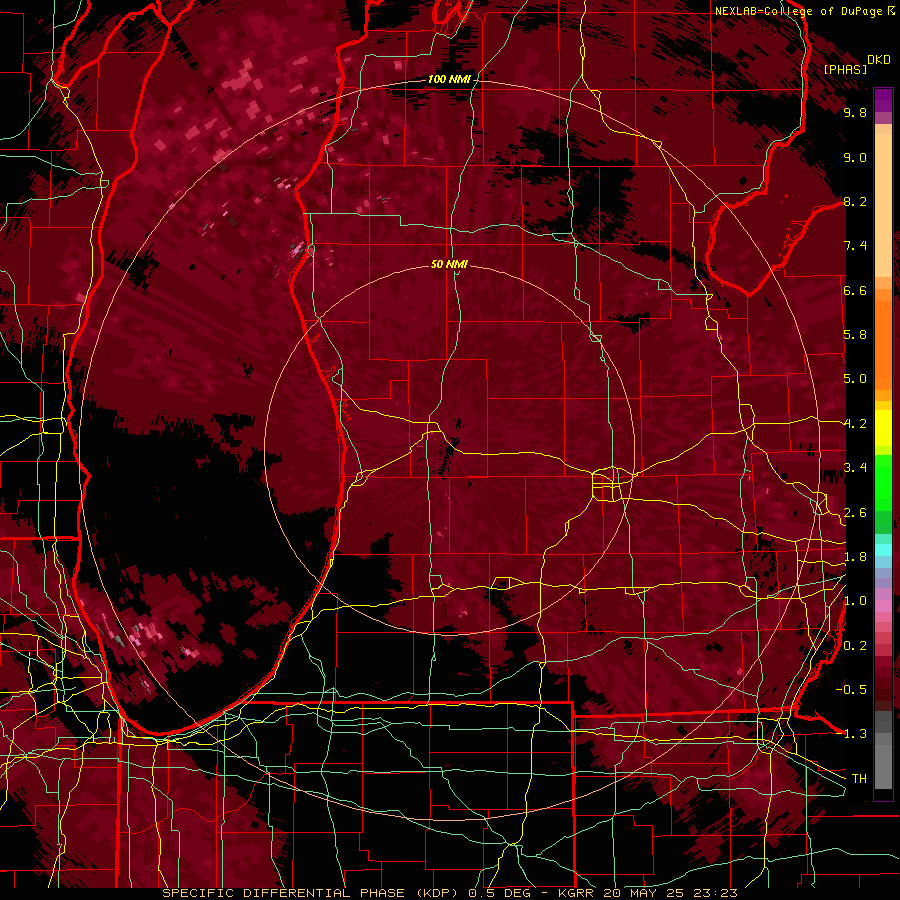Click the purple top band of color scale

pyautogui.click(x=883, y=100)
